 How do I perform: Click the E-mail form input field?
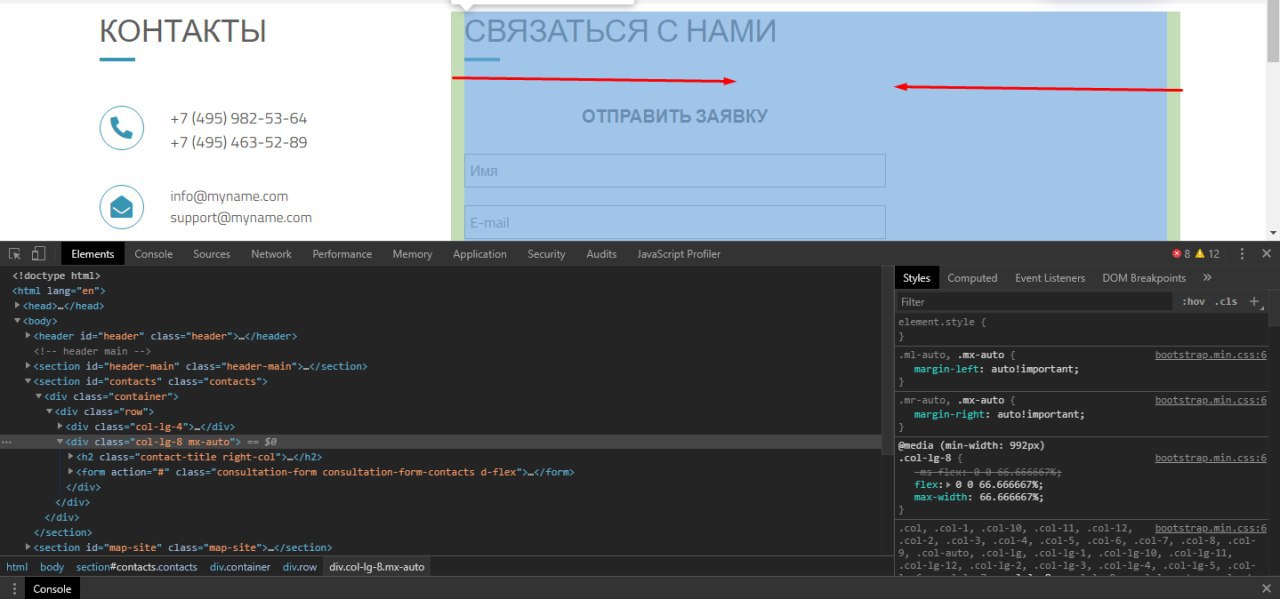pyautogui.click(x=675, y=222)
